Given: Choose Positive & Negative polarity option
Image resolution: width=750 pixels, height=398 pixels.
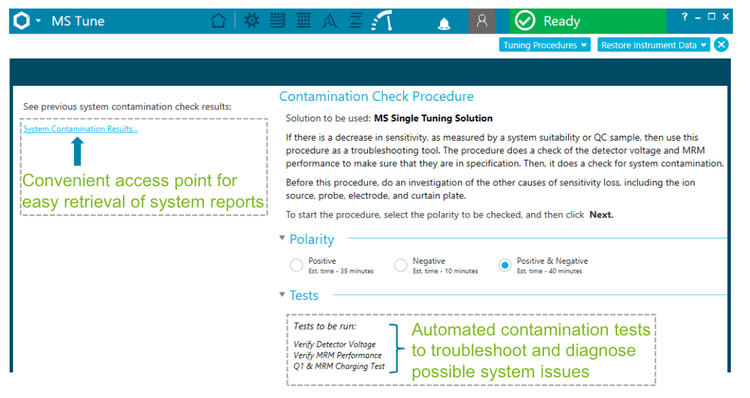Looking at the screenshot, I should tap(505, 265).
